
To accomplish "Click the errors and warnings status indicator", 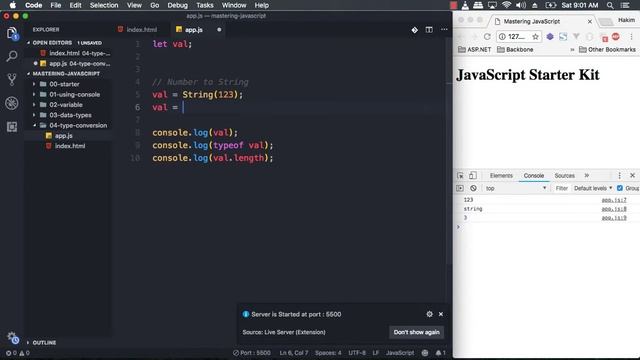I will click(x=18, y=353).
